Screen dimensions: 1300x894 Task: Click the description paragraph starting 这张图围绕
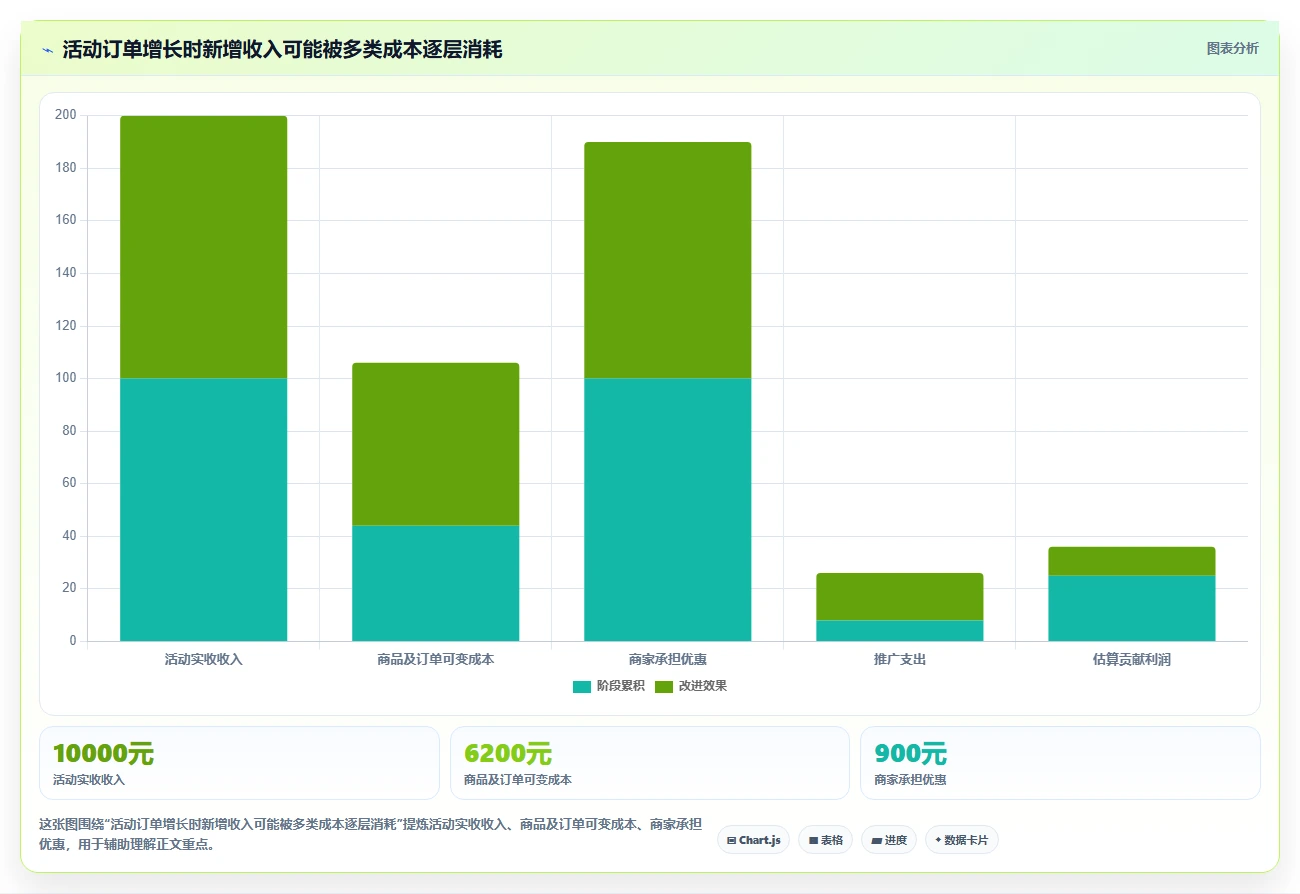pos(370,834)
